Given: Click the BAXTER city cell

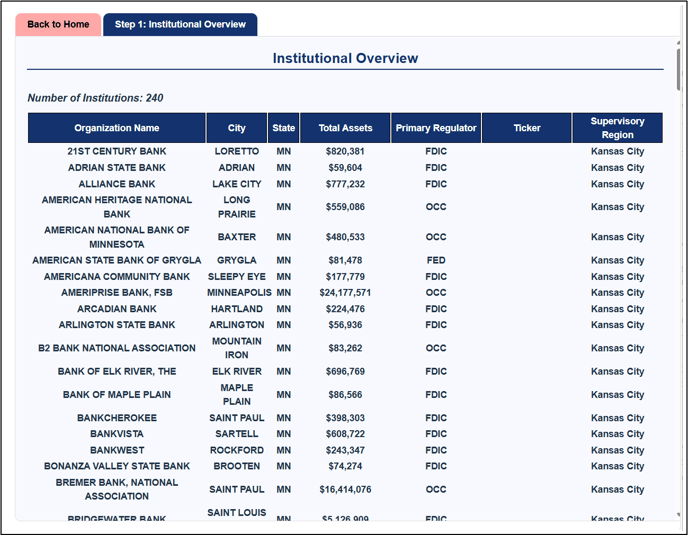Looking at the screenshot, I should click(x=236, y=237).
